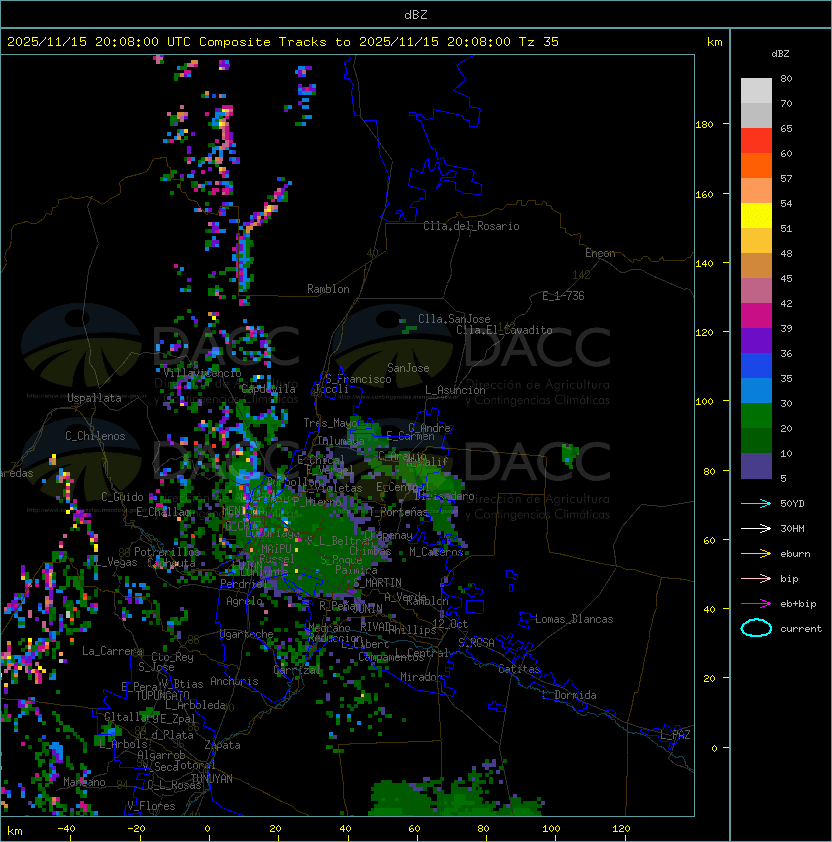
Task: Click the 'S_ROSA' map label
Action: [x=476, y=642]
